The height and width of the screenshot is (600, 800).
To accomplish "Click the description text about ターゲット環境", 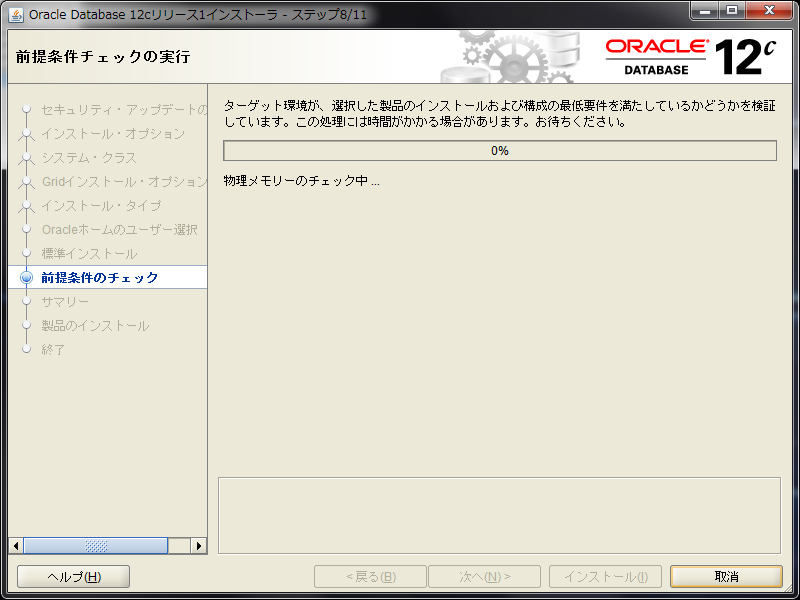I will pyautogui.click(x=499, y=113).
